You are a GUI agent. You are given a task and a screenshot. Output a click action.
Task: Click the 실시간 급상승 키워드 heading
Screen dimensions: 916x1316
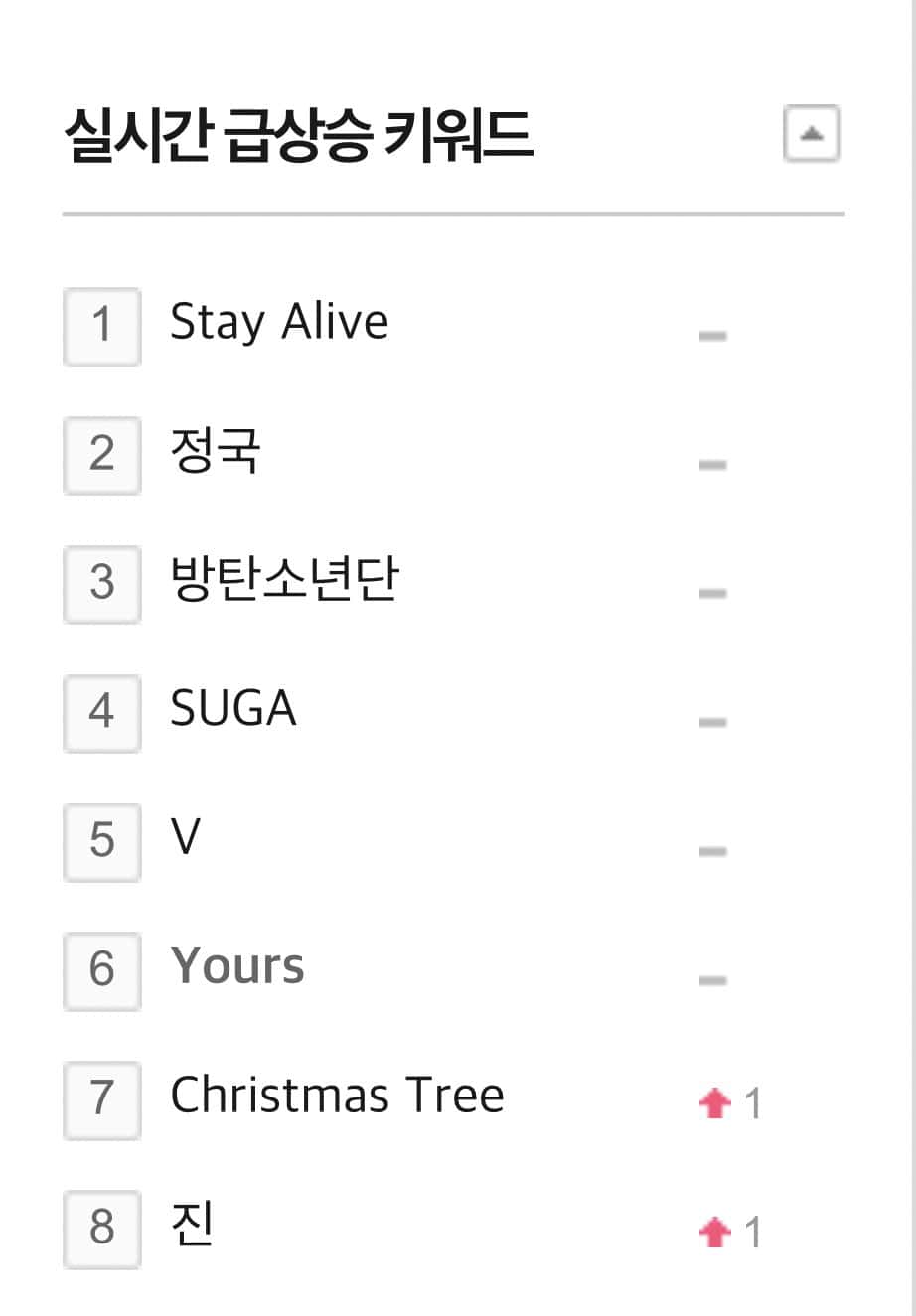(x=298, y=136)
